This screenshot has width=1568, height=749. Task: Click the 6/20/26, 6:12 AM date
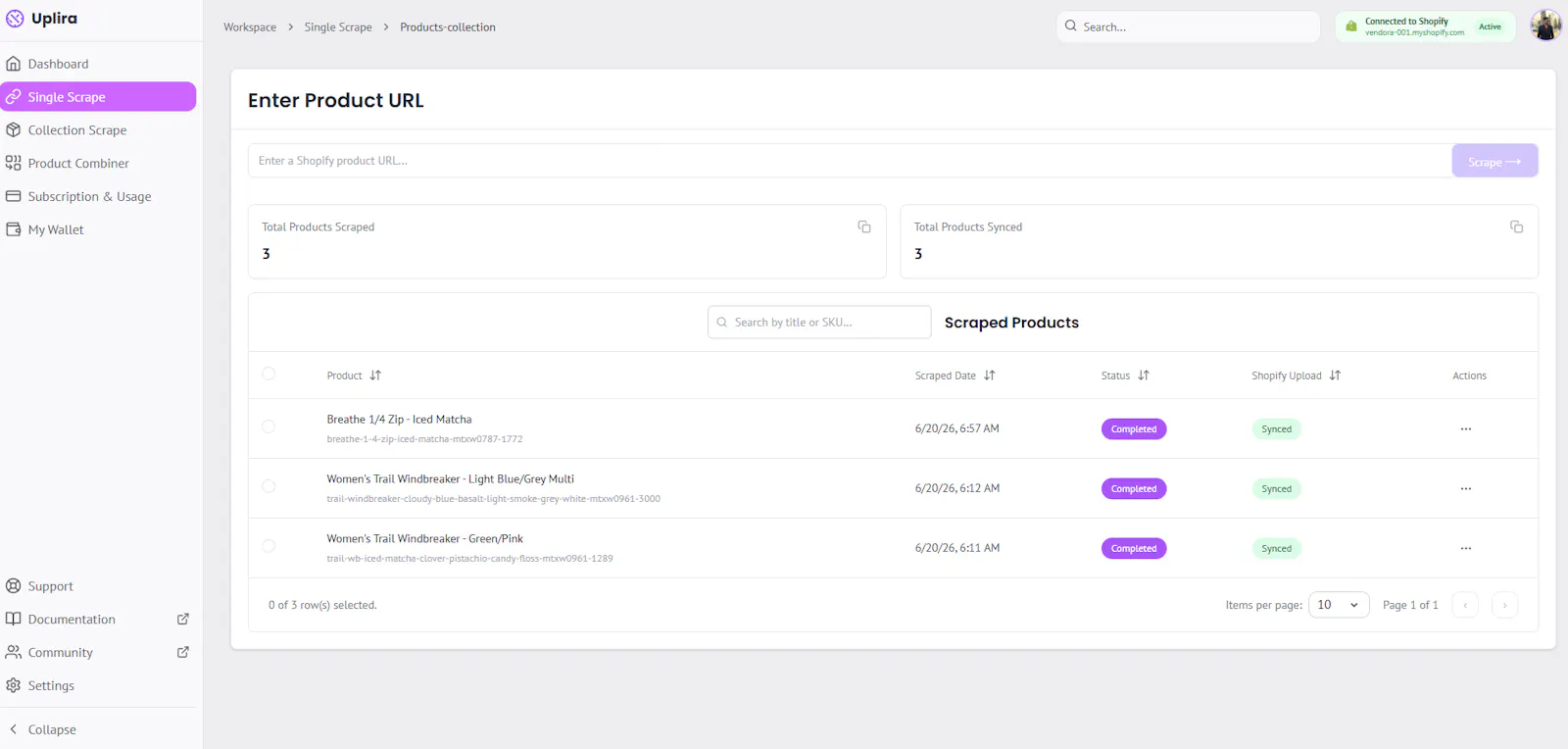[x=957, y=488]
